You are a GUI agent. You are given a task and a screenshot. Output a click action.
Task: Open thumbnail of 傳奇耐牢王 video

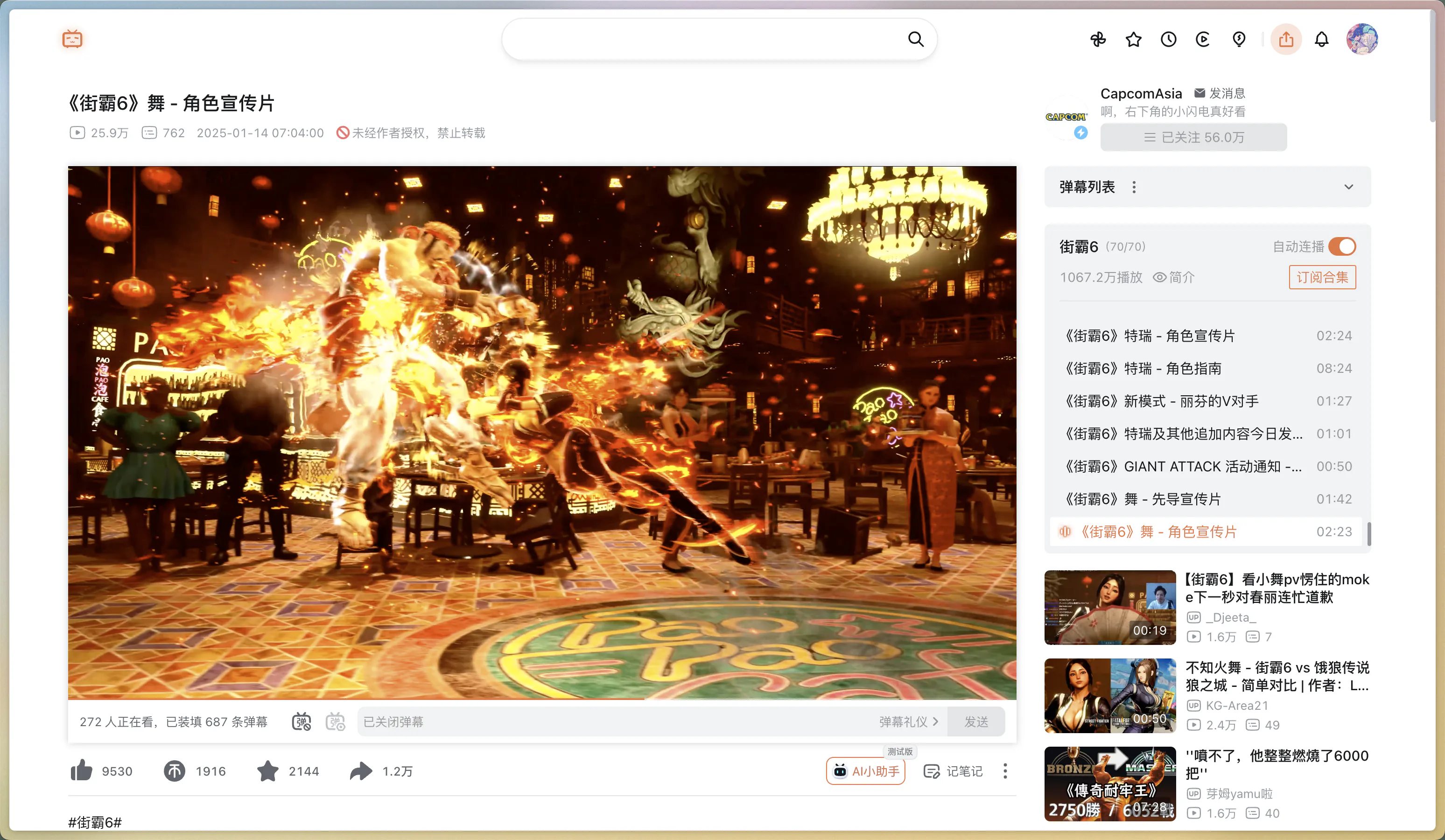coord(1109,784)
